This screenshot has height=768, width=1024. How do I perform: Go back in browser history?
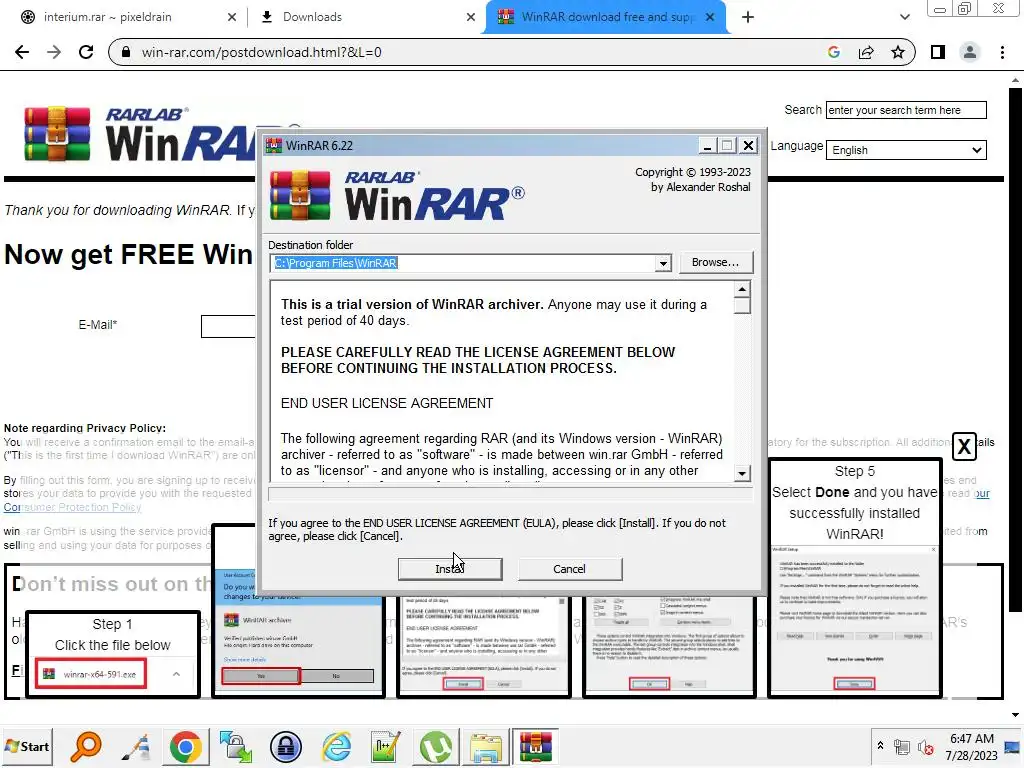coord(22,52)
